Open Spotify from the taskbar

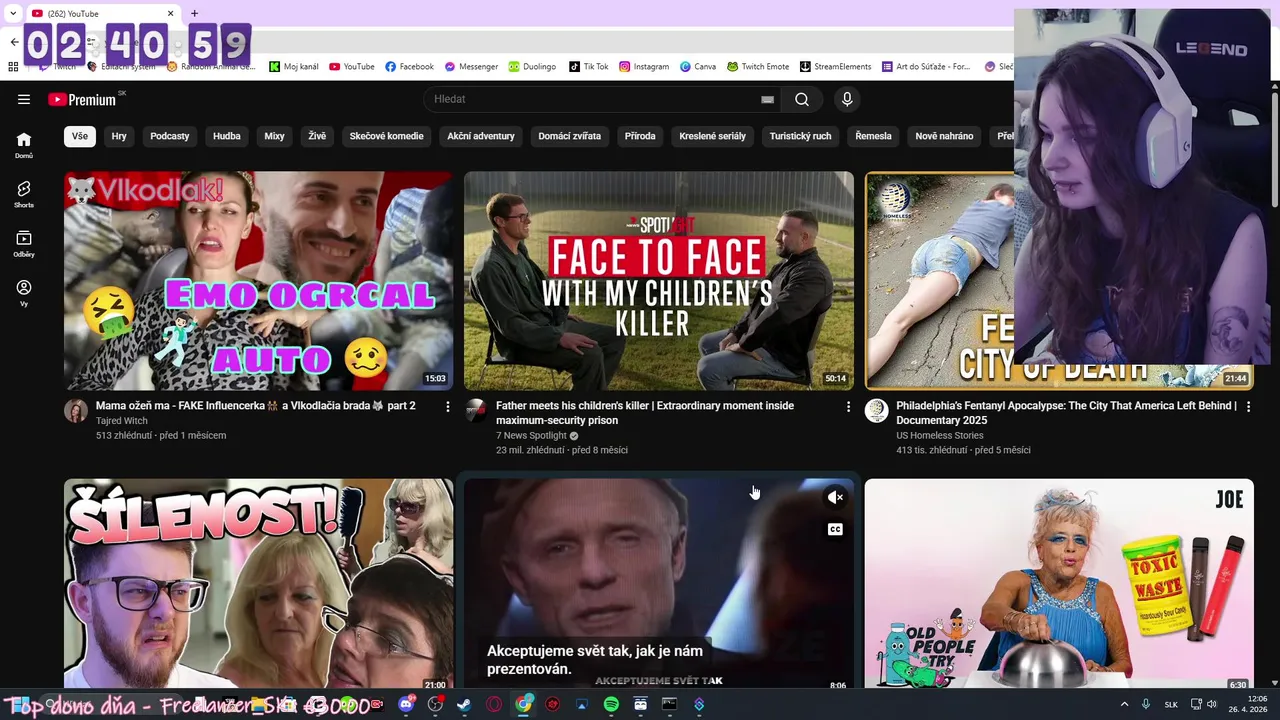tap(611, 705)
